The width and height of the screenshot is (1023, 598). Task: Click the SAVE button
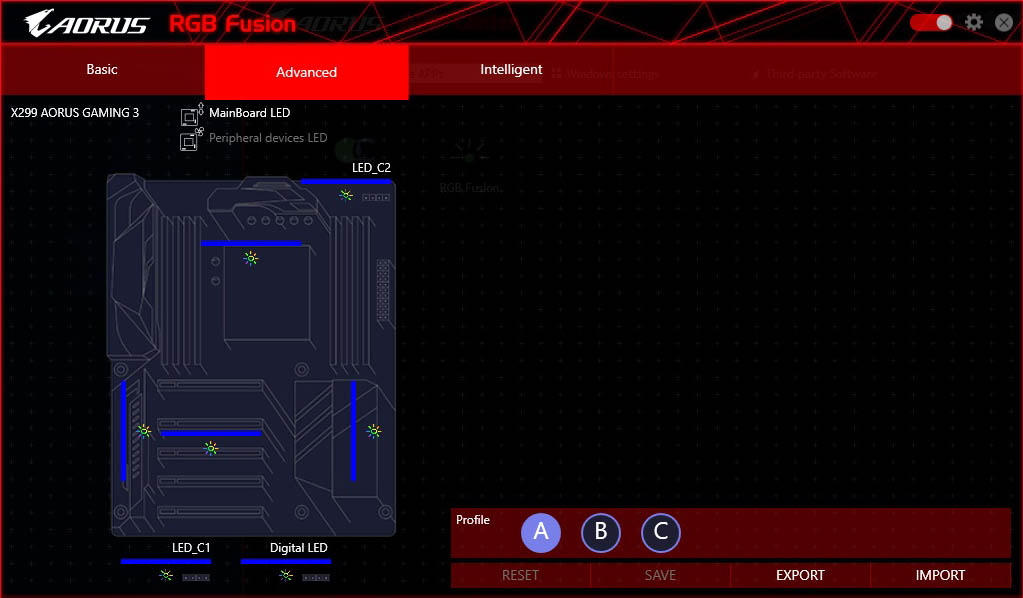coord(660,575)
